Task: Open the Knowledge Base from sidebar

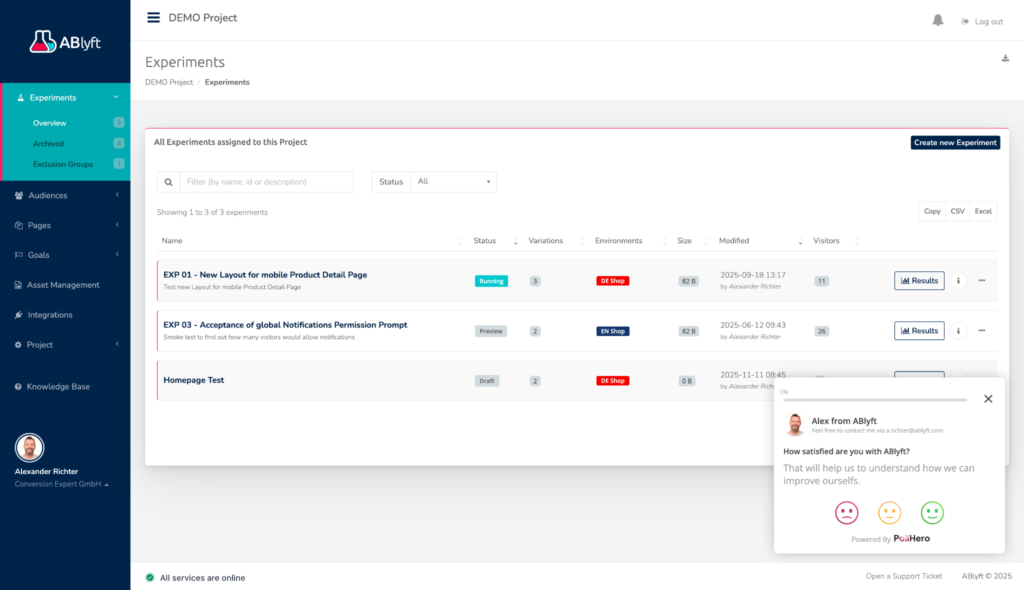Action: tap(58, 387)
